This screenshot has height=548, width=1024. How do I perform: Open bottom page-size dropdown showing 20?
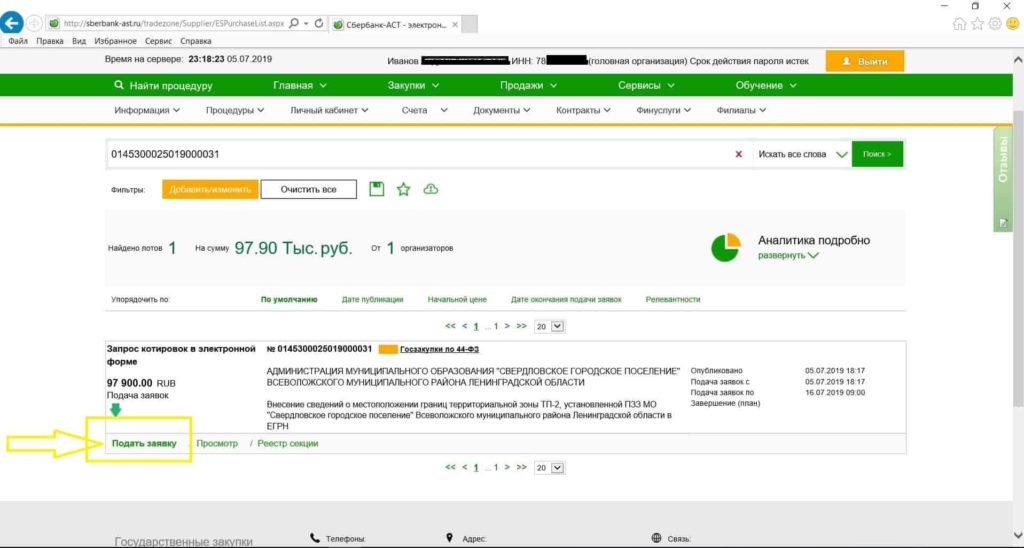click(x=549, y=468)
